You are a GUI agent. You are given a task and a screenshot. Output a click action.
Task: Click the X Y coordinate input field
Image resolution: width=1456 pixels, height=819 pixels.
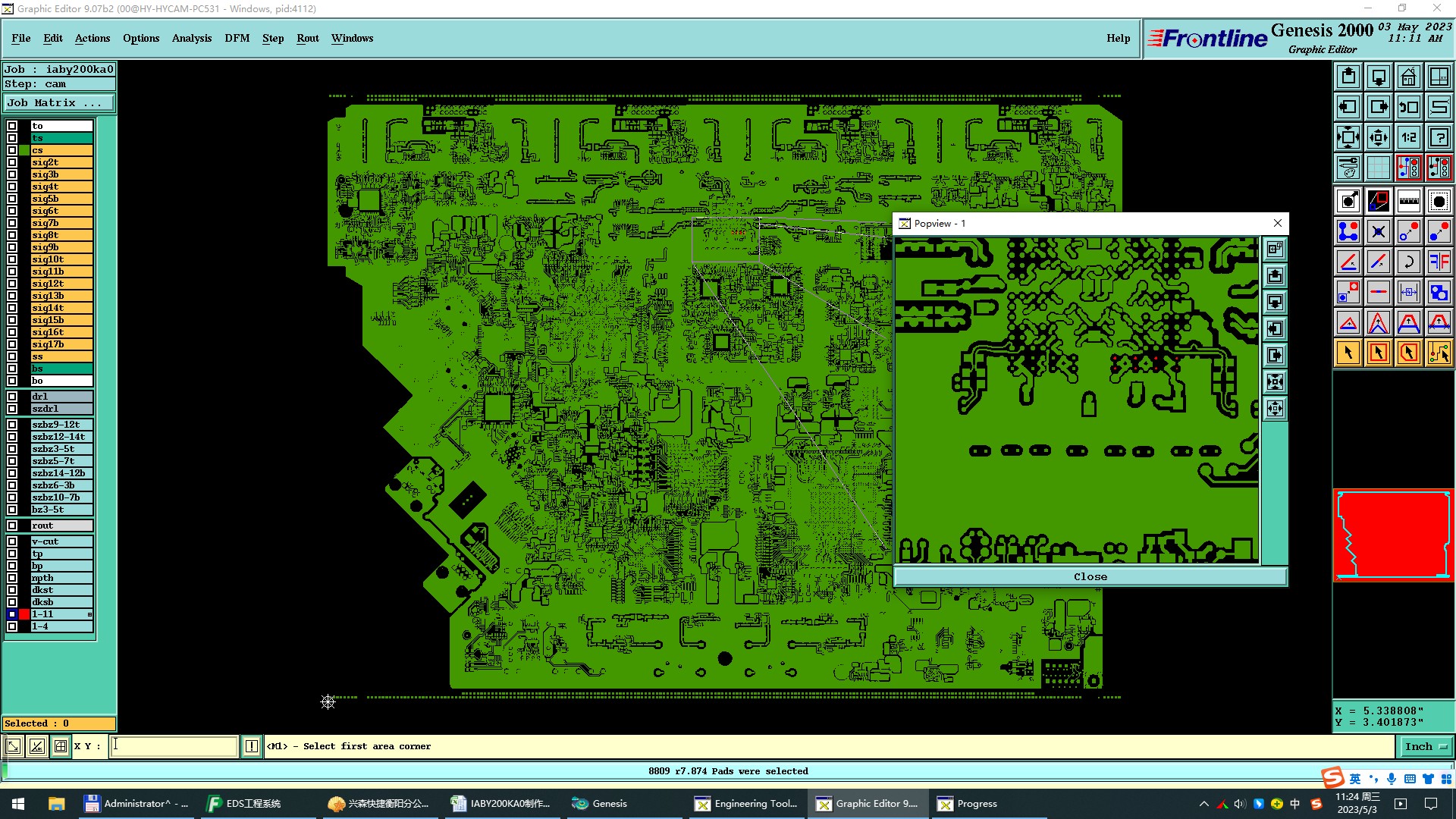(x=174, y=746)
